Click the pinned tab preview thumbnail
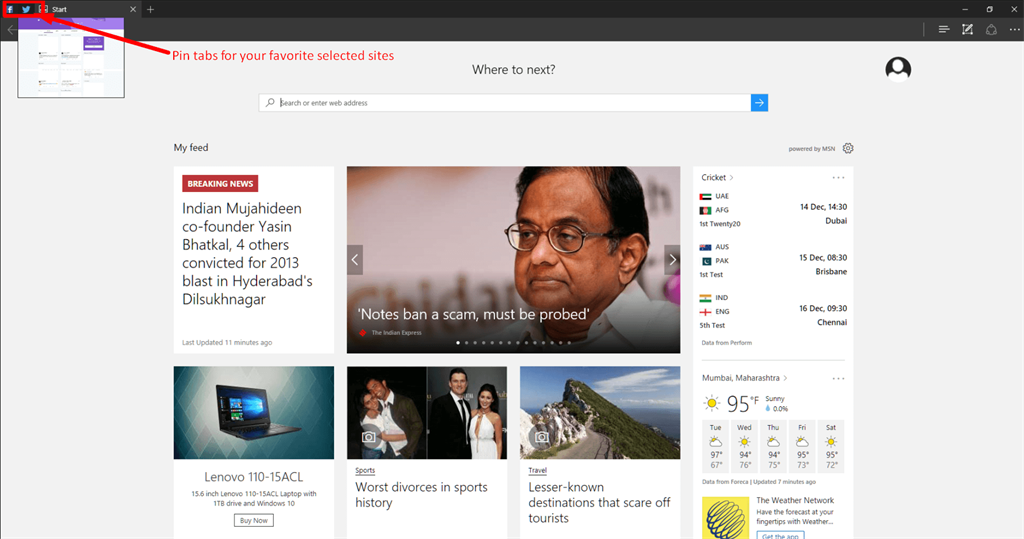This screenshot has height=539, width=1024. tap(71, 57)
